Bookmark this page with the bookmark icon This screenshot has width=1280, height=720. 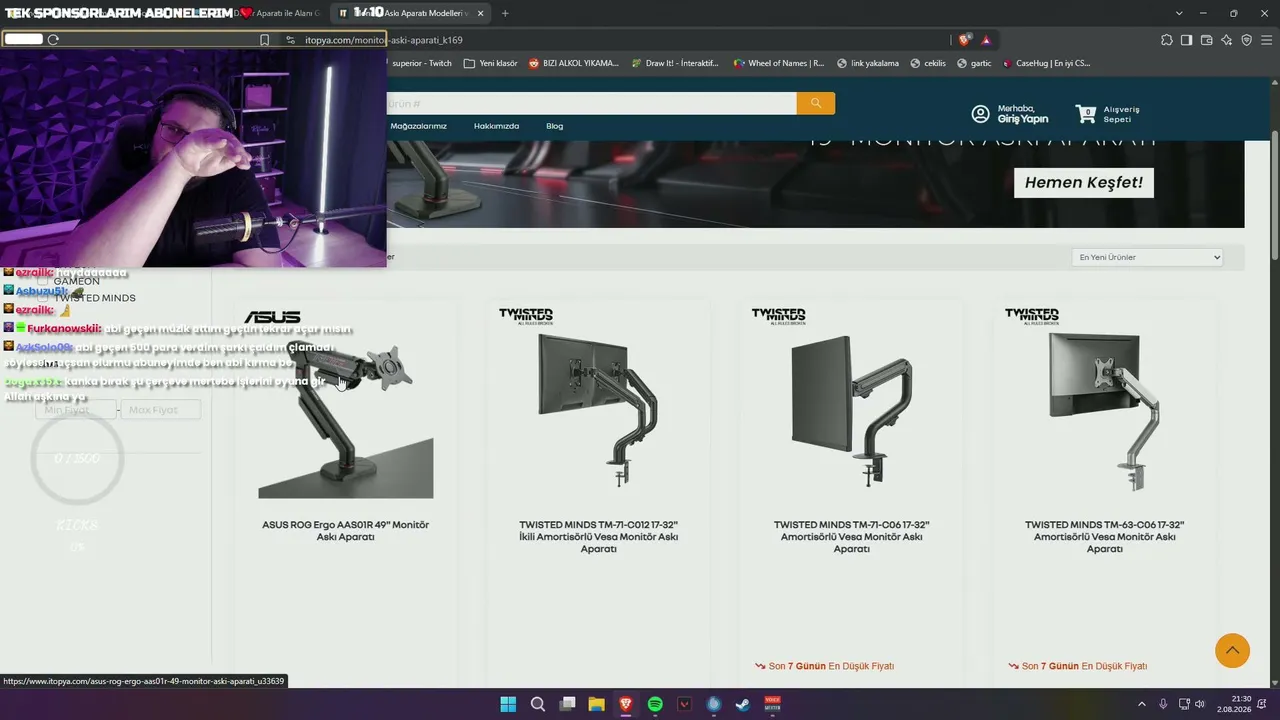[x=264, y=40]
